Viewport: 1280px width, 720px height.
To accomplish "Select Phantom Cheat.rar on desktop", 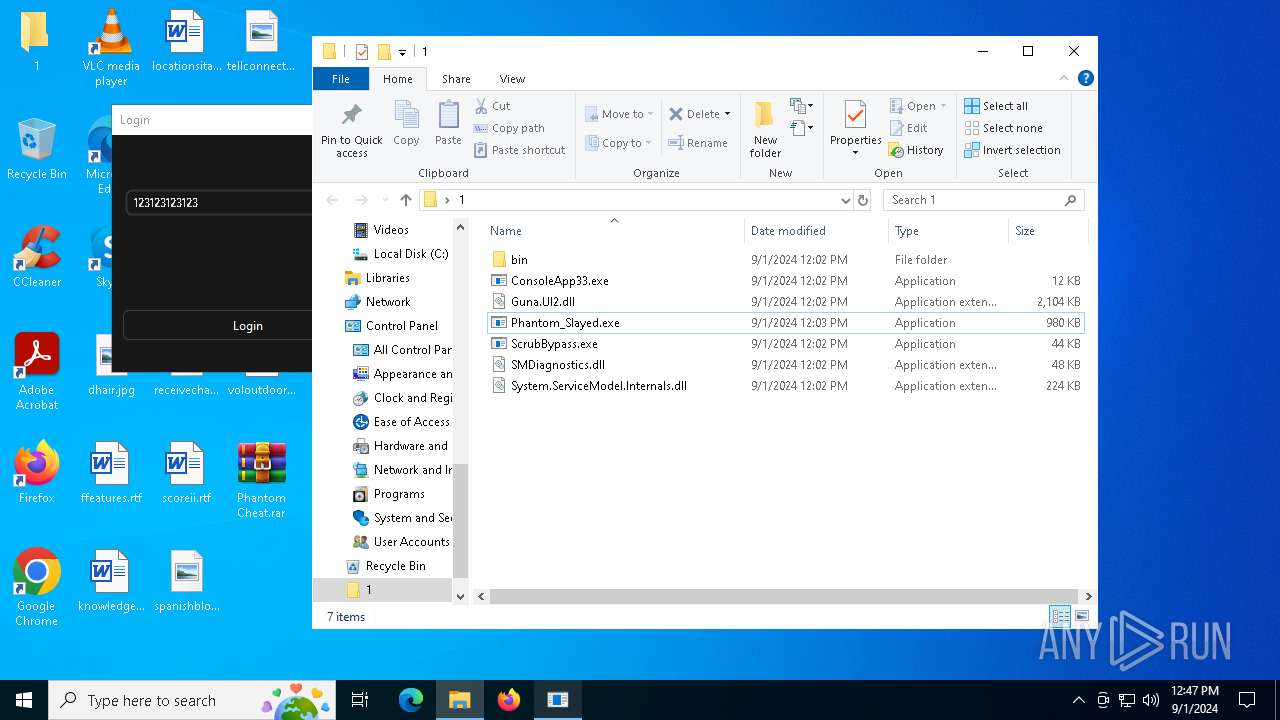I will click(x=261, y=480).
